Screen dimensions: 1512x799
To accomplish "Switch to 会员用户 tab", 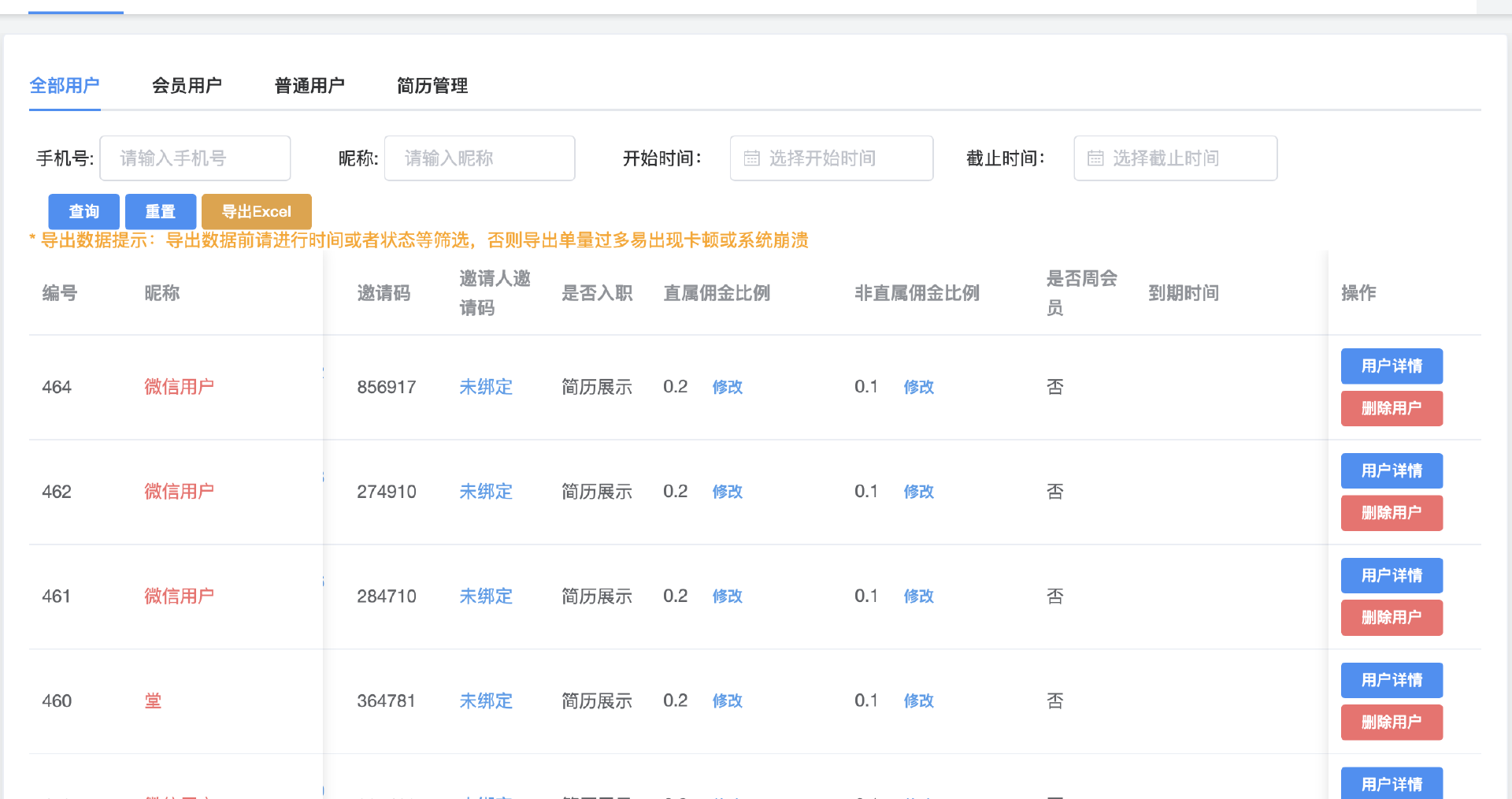I will (x=187, y=85).
